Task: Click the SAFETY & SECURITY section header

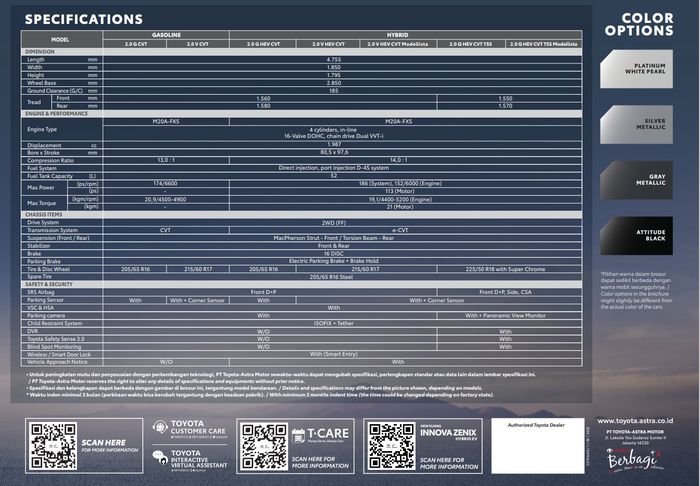Action: (50, 285)
